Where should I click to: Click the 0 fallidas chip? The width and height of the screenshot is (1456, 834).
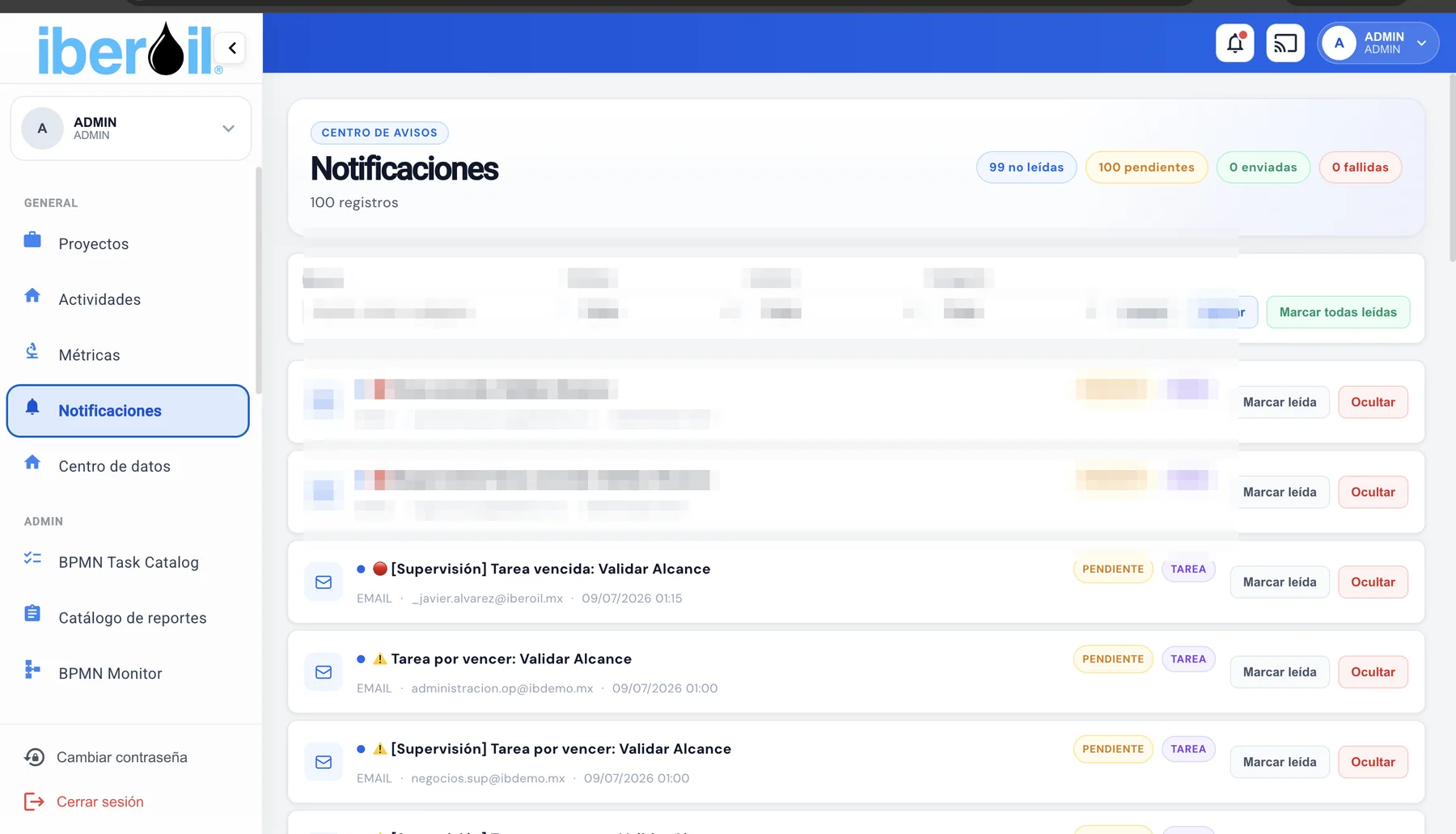click(x=1361, y=167)
